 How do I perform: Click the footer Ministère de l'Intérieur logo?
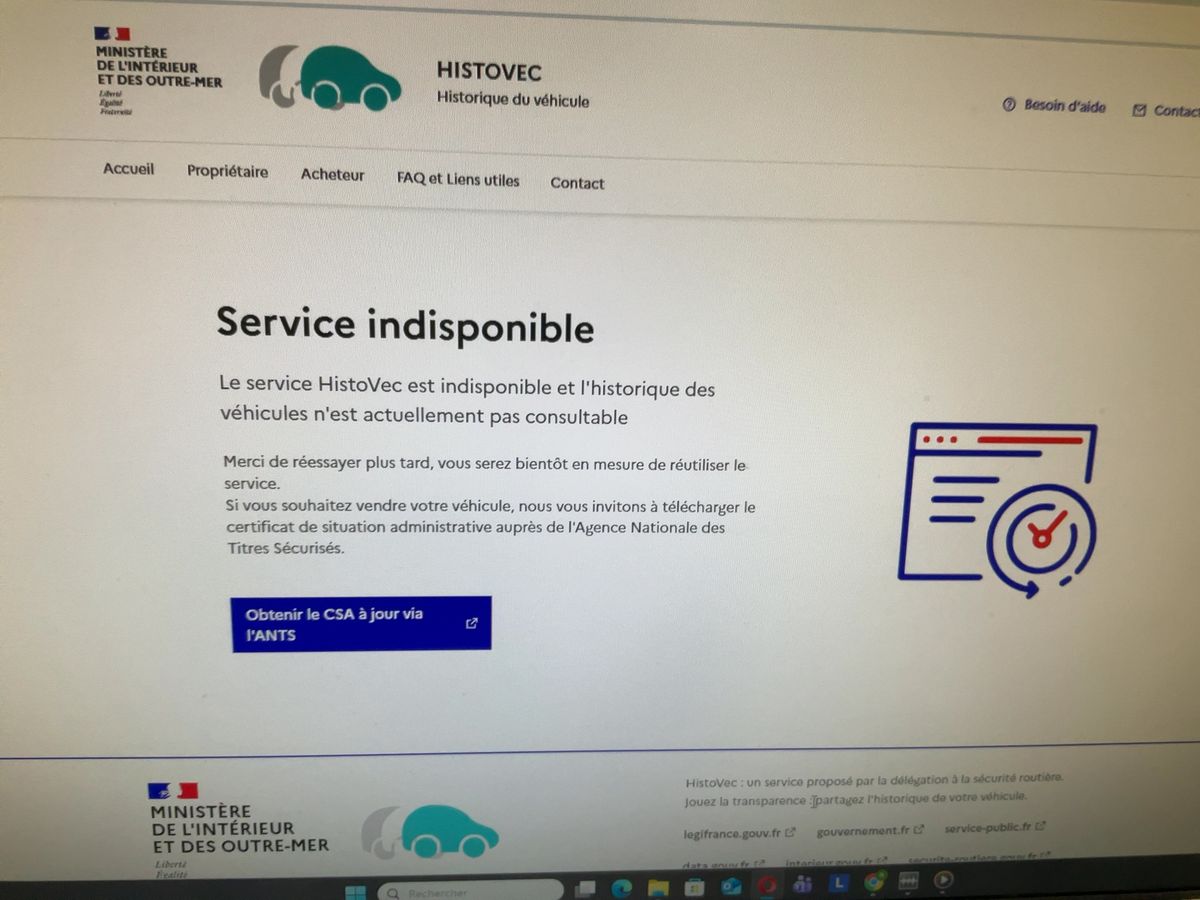click(238, 830)
